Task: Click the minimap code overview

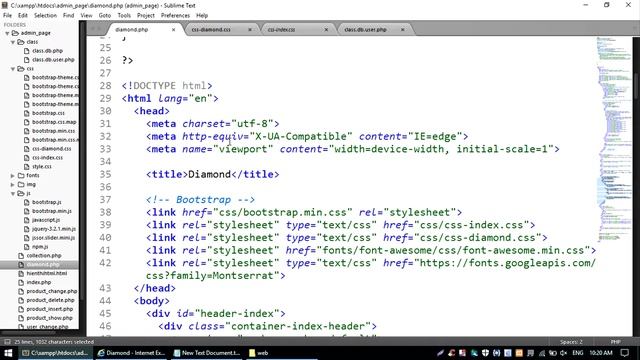Action: point(614,139)
